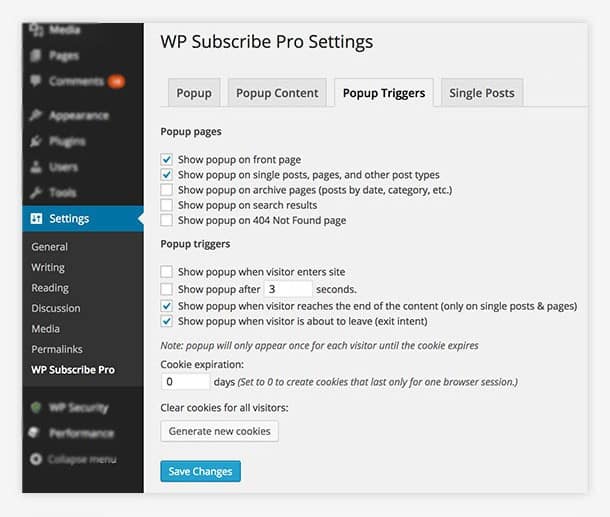Click the WP Security shield icon
Image resolution: width=610 pixels, height=517 pixels.
click(x=36, y=408)
